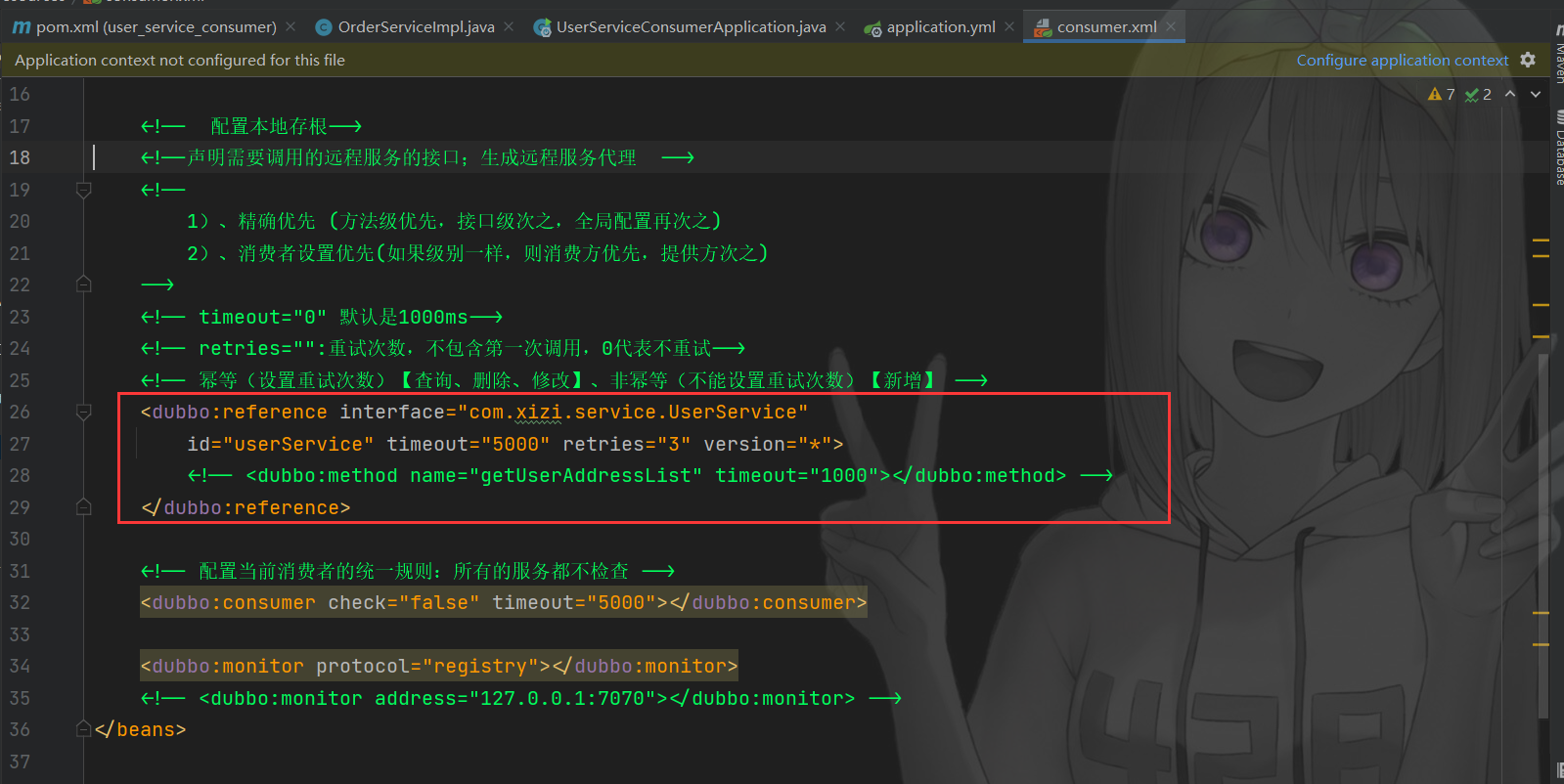Toggle the comment fold end marker at line 22
This screenshot has height=784, width=1564.
84,284
